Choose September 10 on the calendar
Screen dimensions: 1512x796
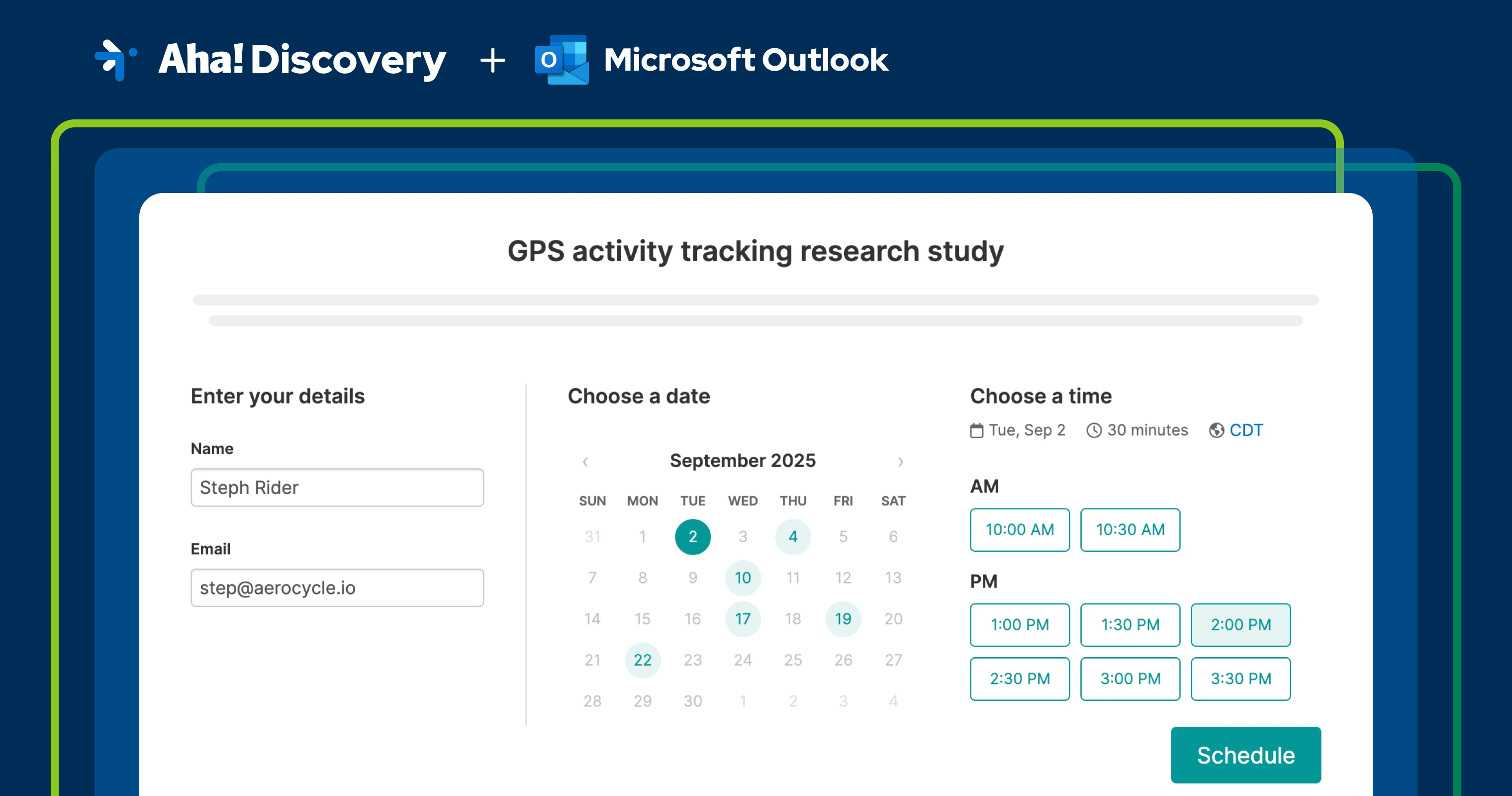pyautogui.click(x=743, y=578)
